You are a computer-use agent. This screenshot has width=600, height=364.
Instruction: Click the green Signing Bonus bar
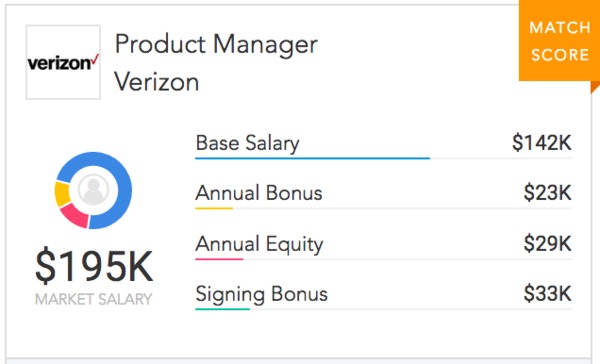222,309
